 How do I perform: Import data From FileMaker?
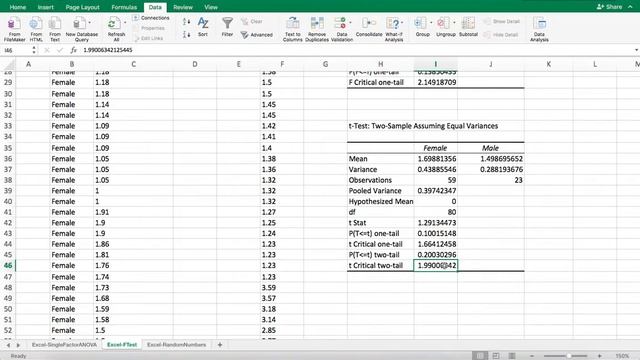14,29
